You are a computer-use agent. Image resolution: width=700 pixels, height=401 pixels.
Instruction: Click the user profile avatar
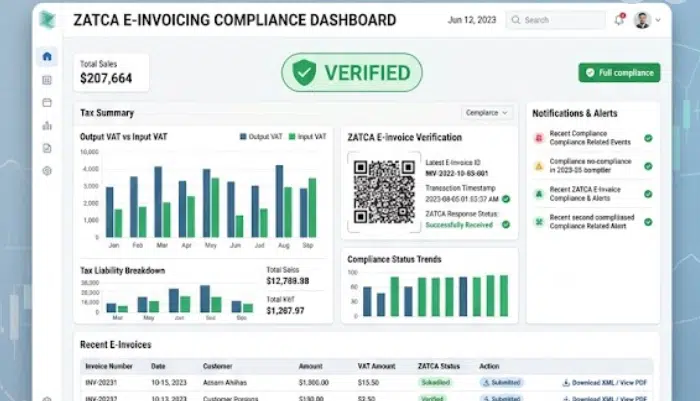(642, 20)
